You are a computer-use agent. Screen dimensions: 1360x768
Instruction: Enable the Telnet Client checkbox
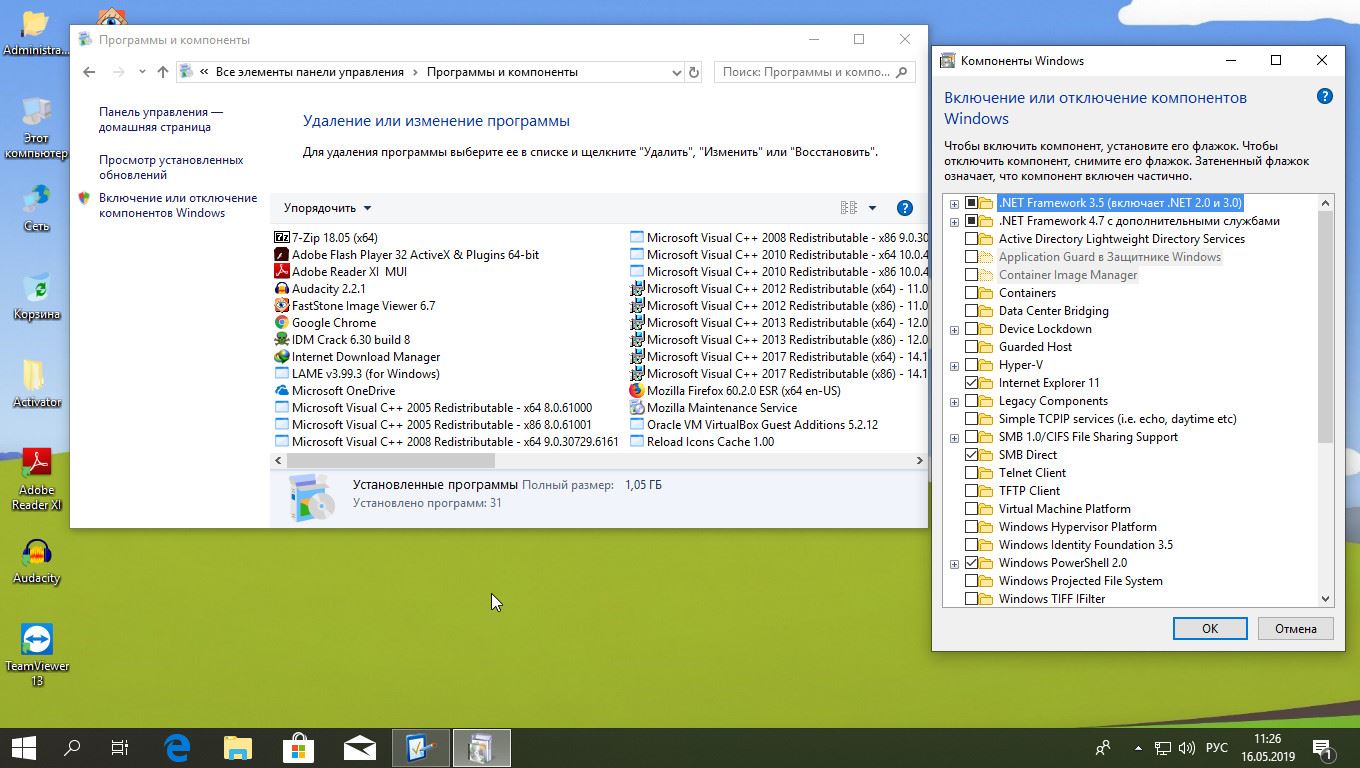click(x=971, y=473)
